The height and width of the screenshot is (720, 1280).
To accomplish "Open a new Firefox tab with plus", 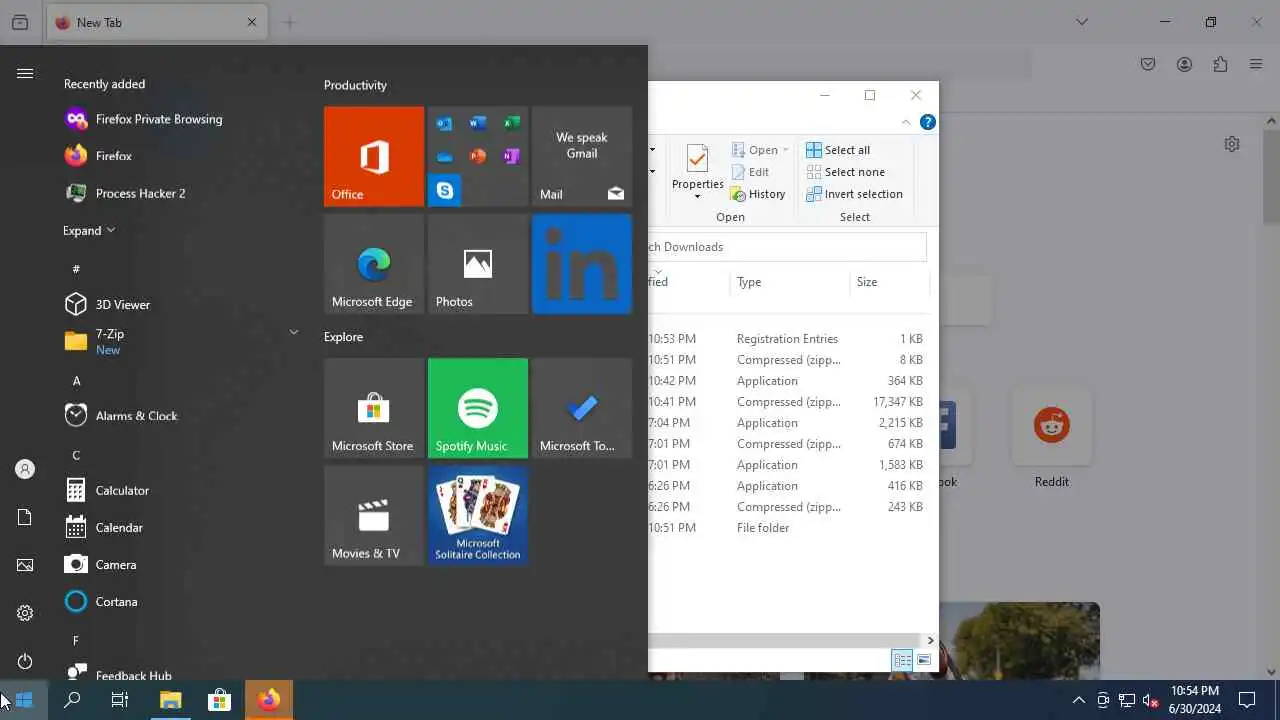I will click(x=289, y=22).
